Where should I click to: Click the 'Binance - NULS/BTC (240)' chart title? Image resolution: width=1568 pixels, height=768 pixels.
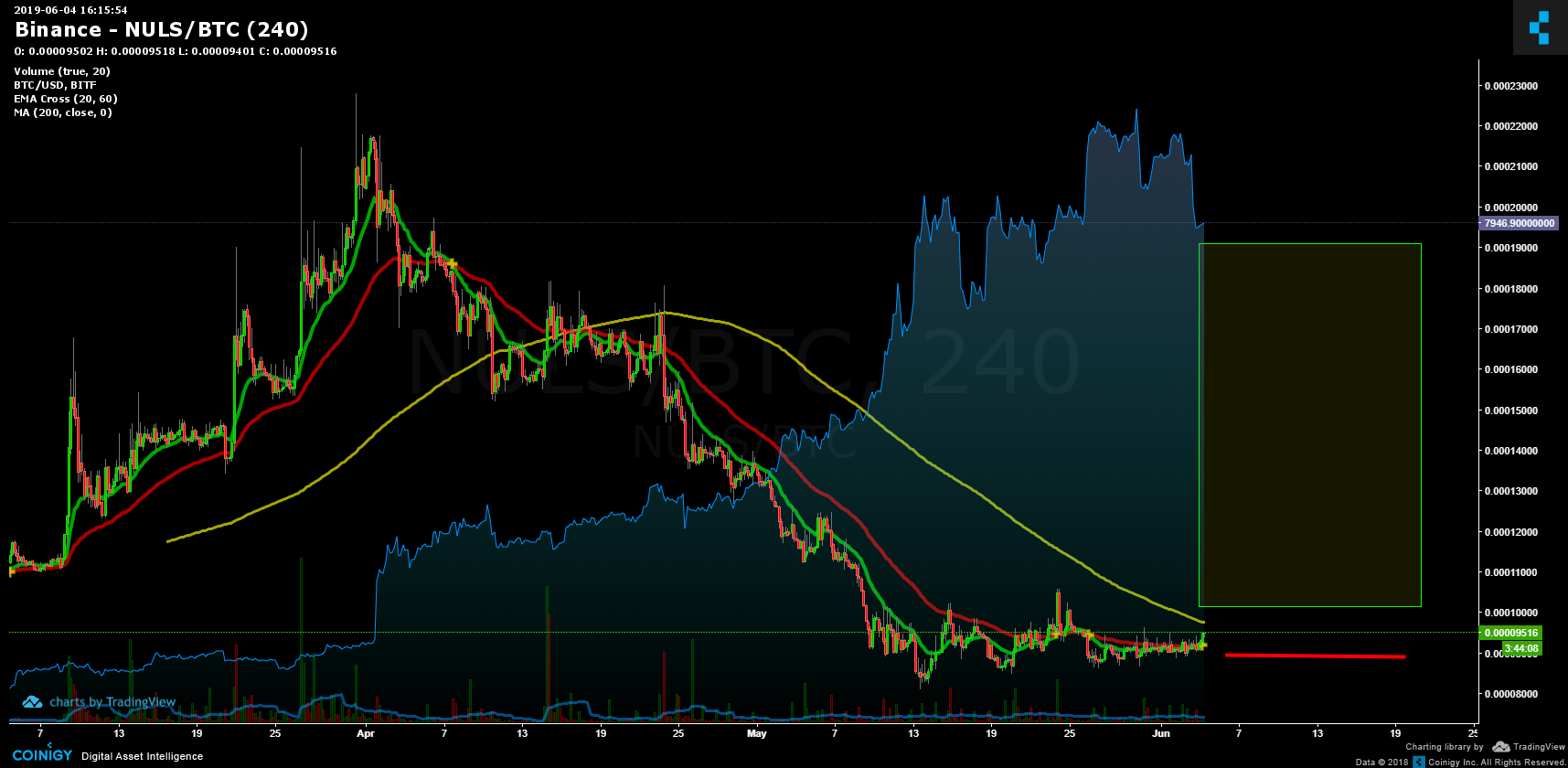point(162,29)
